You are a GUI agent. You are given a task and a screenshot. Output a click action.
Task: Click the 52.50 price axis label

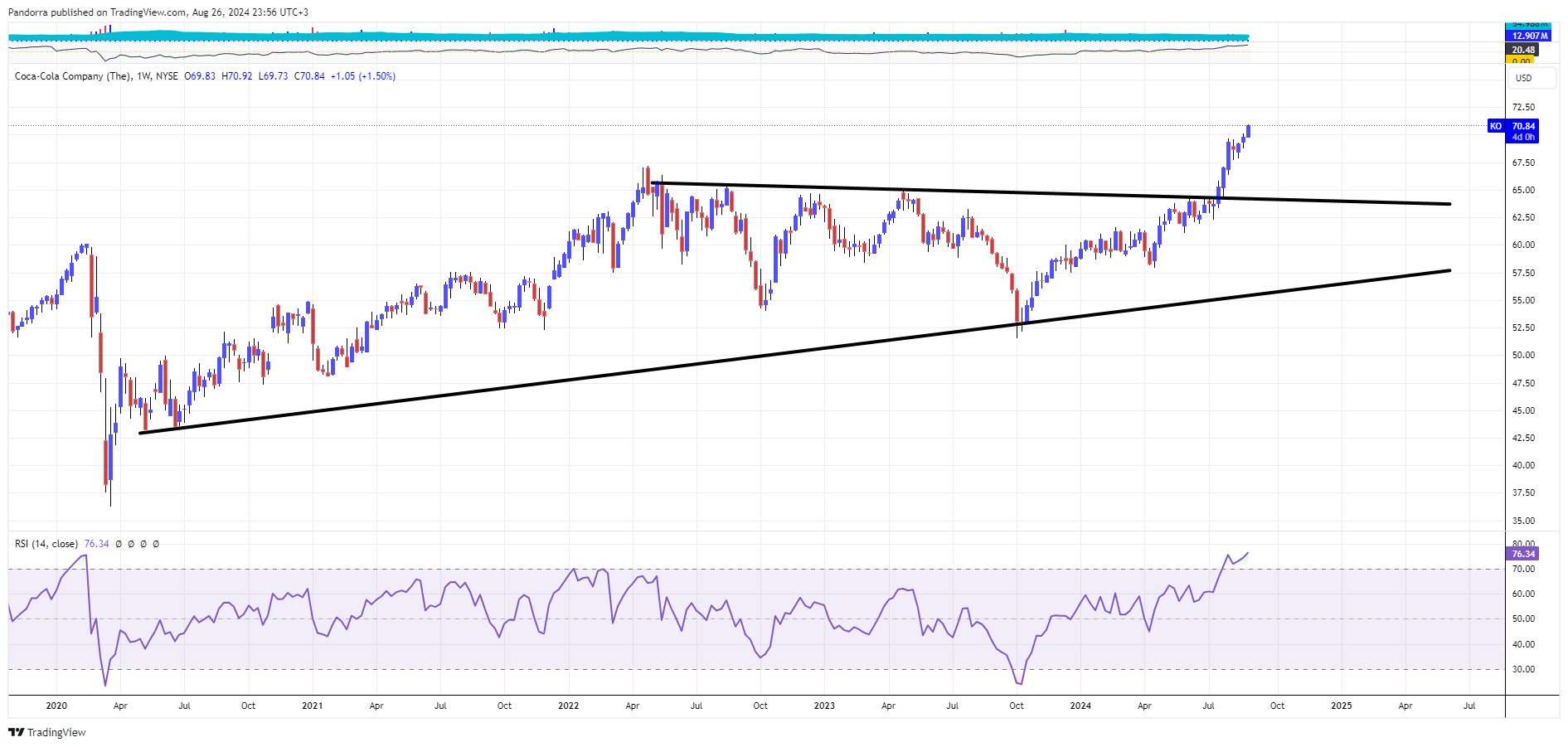[1523, 327]
